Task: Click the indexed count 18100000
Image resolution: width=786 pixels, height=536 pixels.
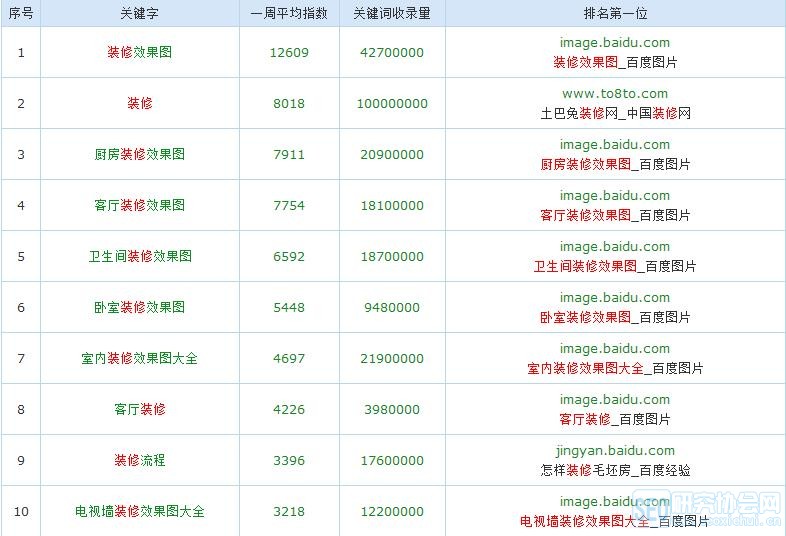Action: [x=392, y=206]
